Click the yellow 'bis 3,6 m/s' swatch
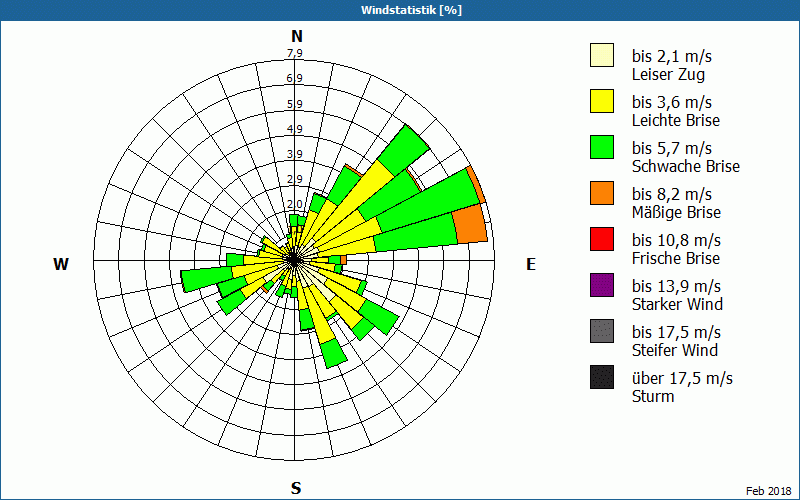The width and height of the screenshot is (800, 500). [x=602, y=101]
